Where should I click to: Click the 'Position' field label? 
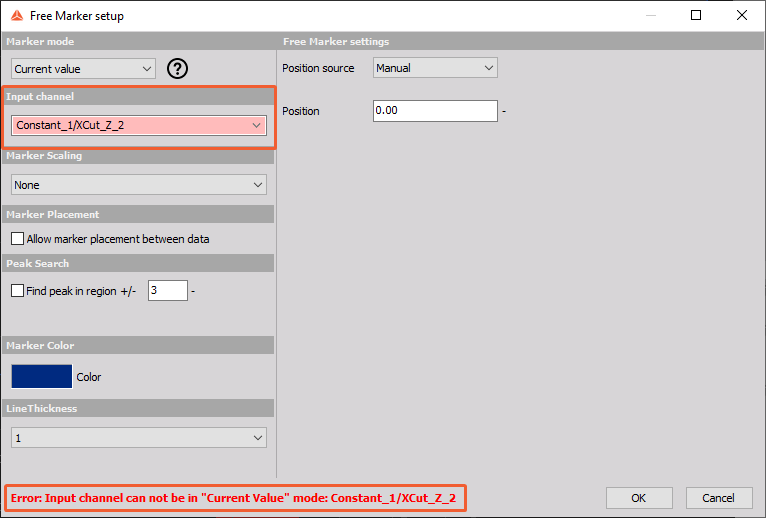301,111
